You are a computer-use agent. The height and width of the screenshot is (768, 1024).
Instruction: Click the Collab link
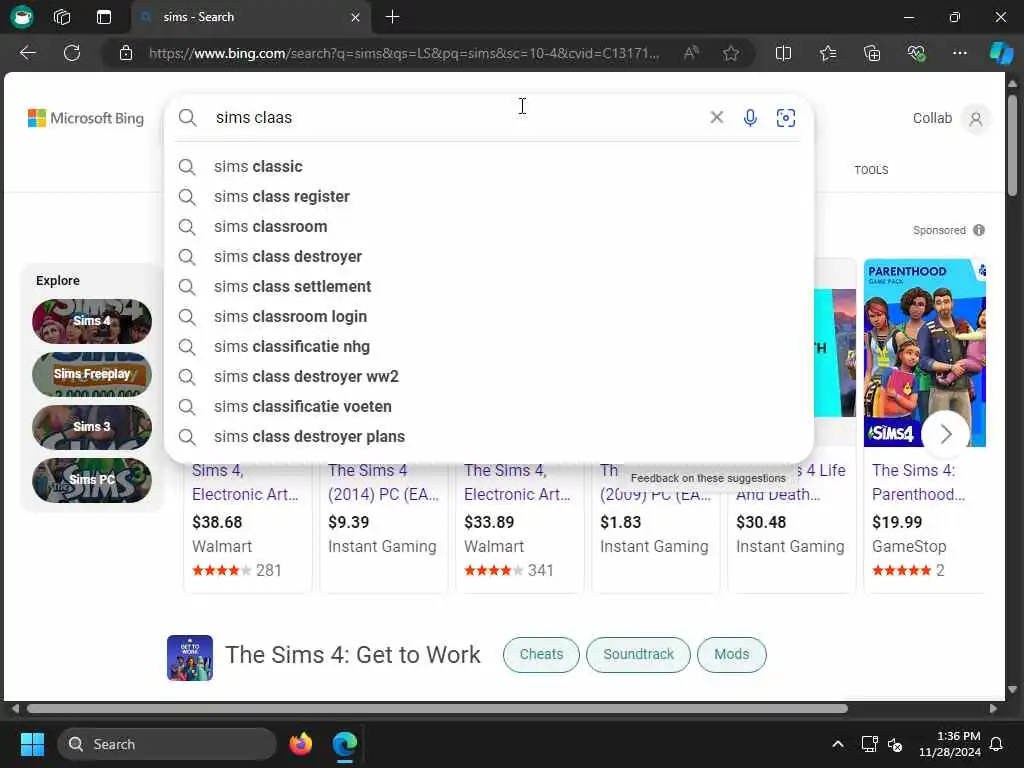pos(932,118)
